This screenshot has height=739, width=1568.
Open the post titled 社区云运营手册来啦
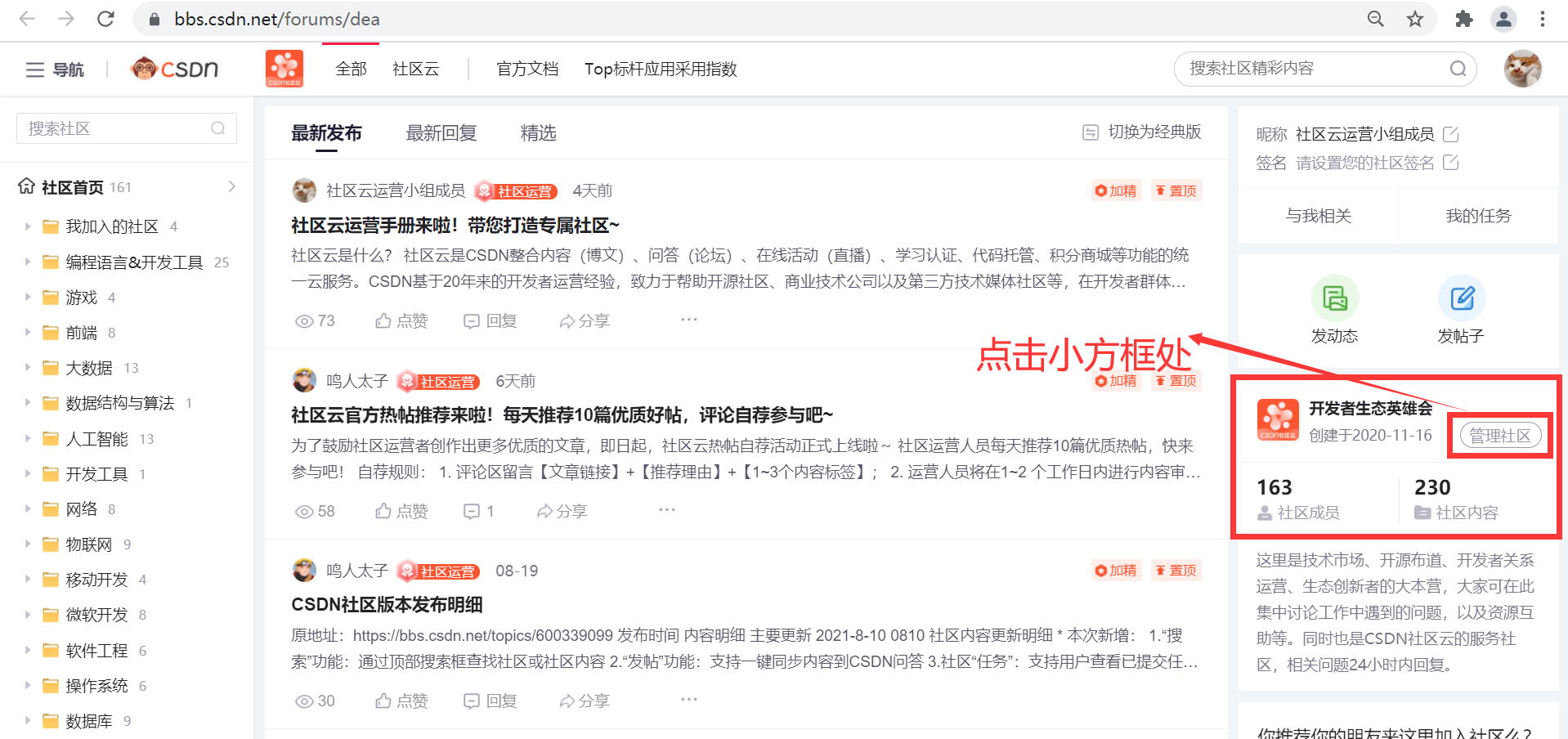coord(455,226)
